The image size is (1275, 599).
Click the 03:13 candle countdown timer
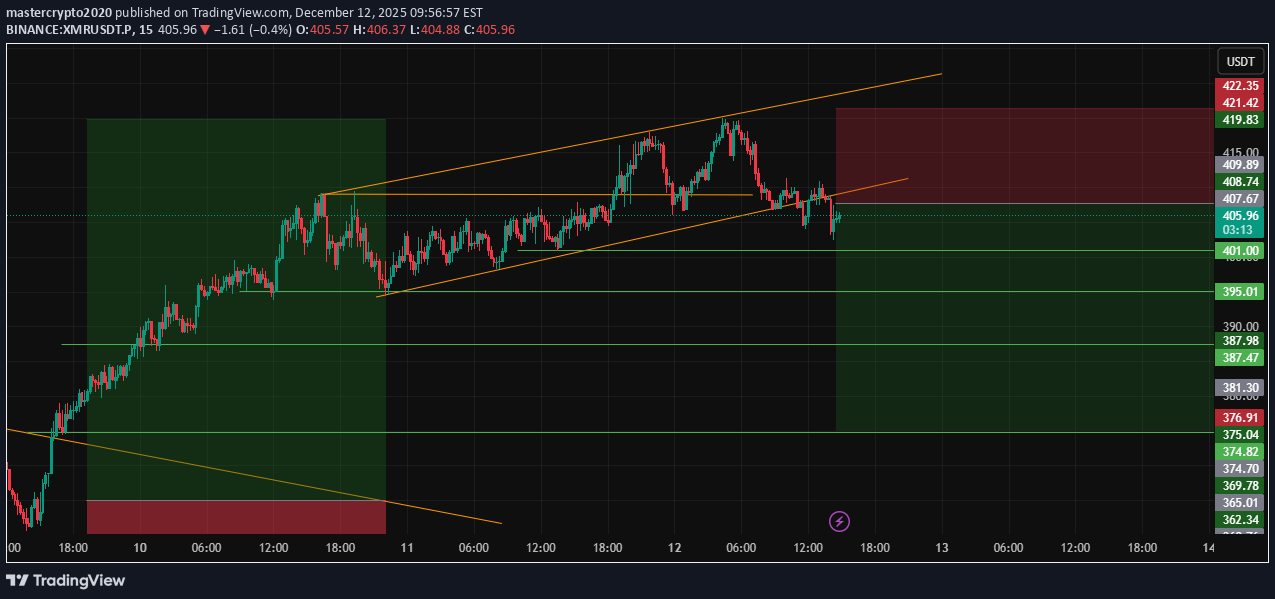coord(1239,229)
